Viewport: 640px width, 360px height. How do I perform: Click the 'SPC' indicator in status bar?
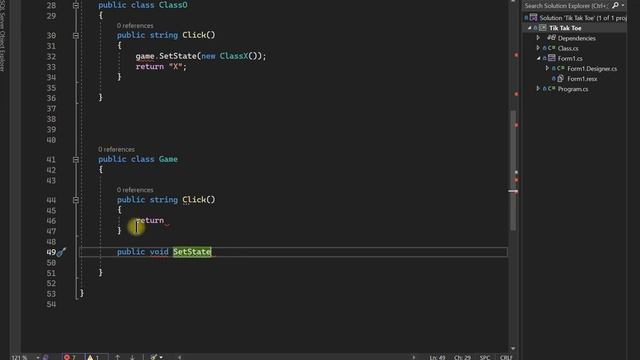coord(484,358)
